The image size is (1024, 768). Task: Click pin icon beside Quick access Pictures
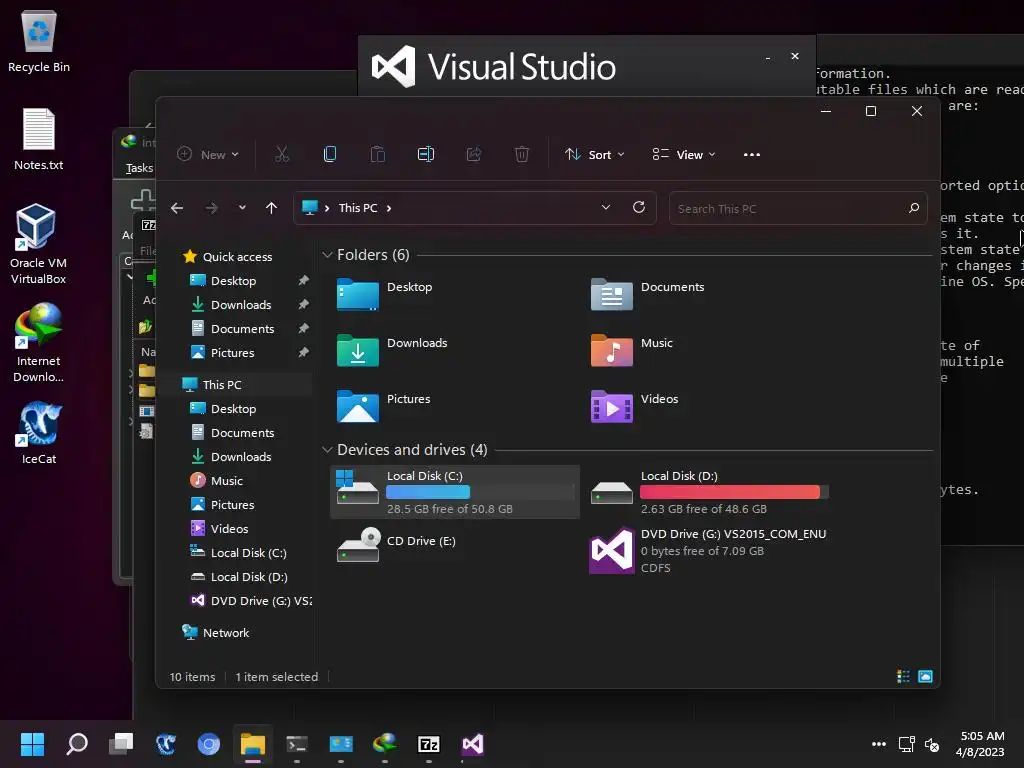coord(303,352)
